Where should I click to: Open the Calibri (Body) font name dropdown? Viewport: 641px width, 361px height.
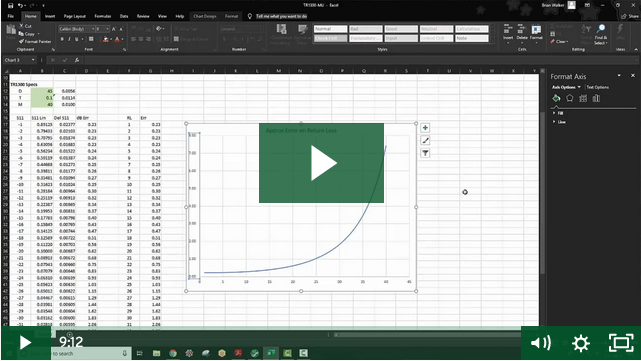(x=93, y=29)
